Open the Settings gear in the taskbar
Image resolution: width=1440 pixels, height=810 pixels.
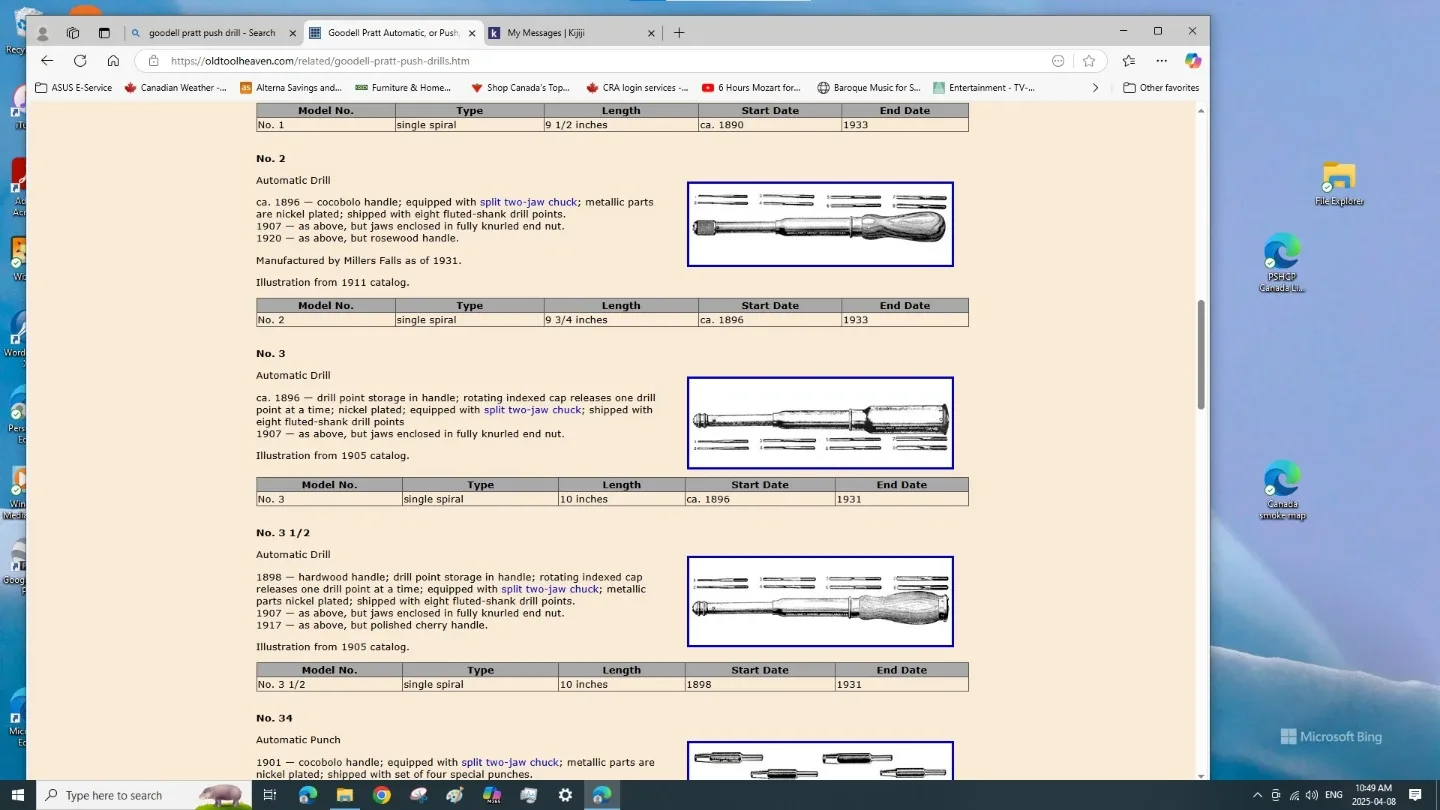(565, 795)
